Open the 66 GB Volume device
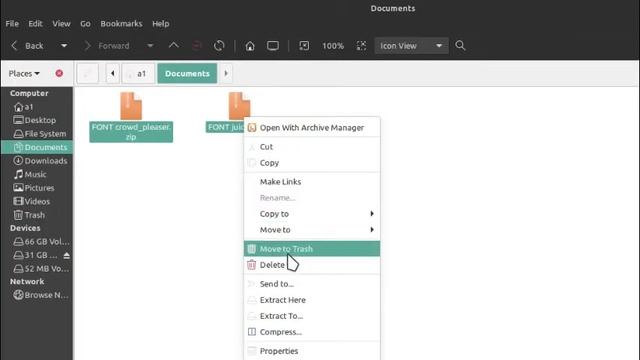The width and height of the screenshot is (640, 360). tap(37, 242)
